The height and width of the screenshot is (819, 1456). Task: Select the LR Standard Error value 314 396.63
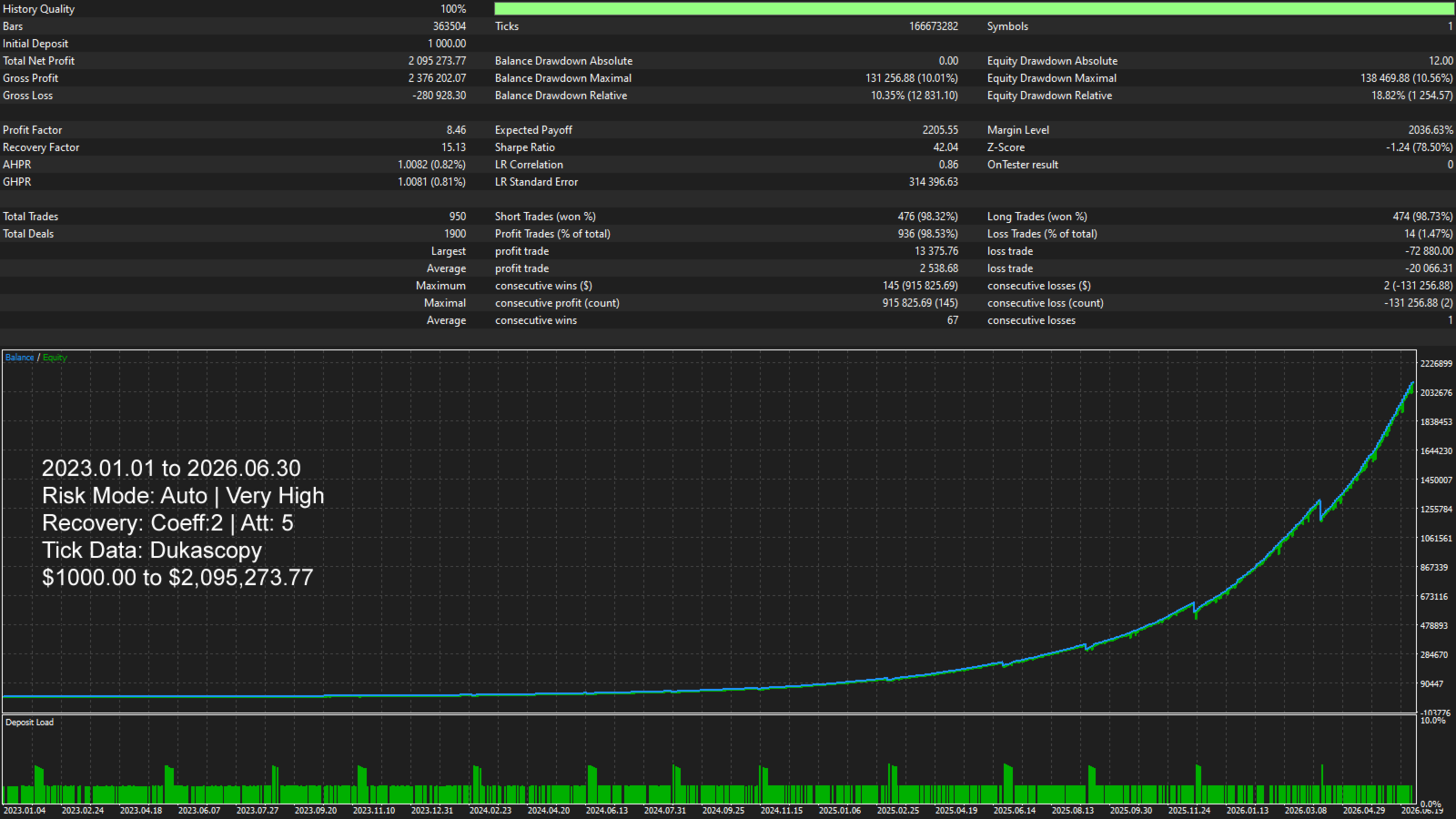934,182
